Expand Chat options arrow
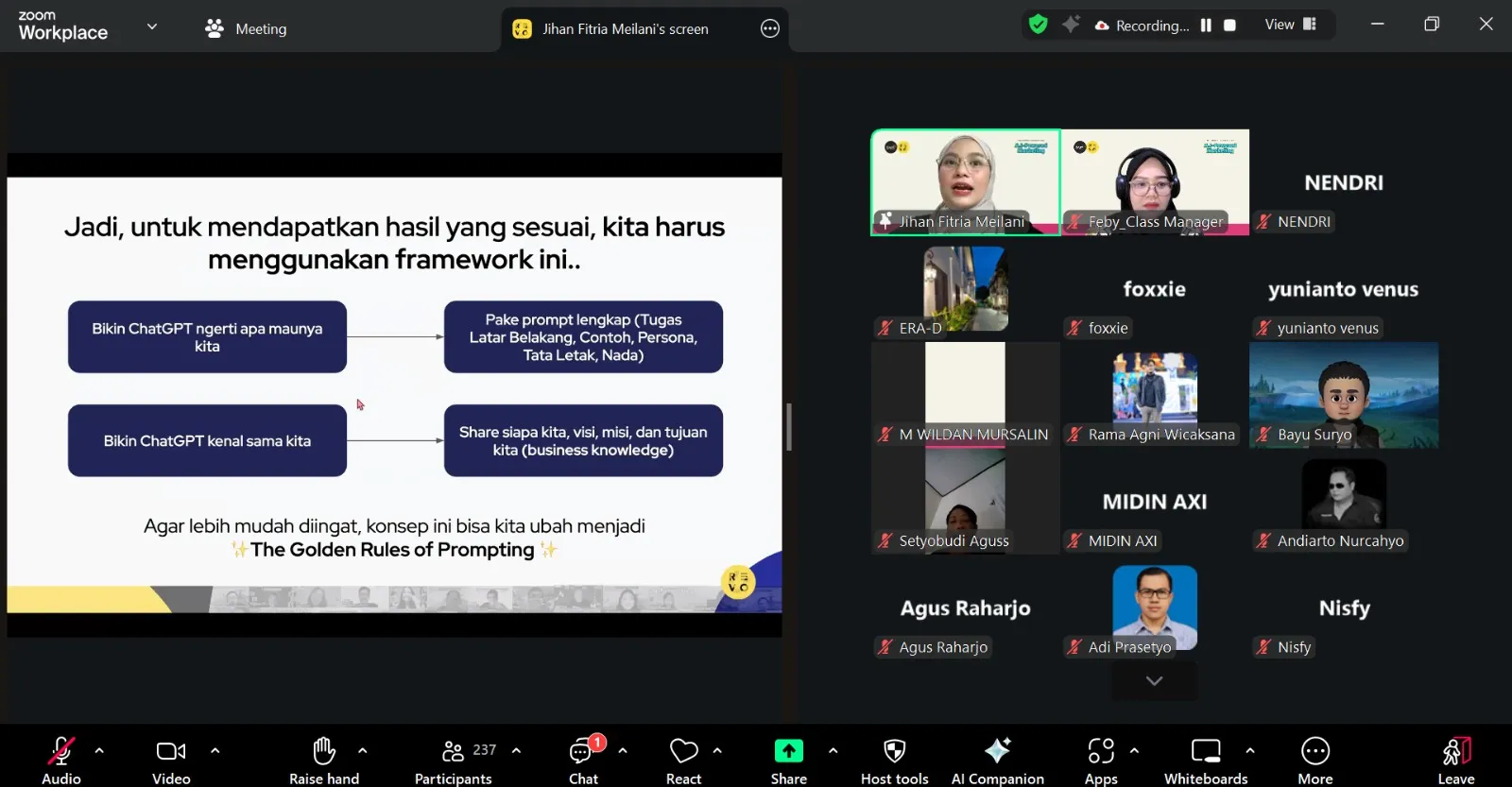1512x787 pixels. coord(623,751)
